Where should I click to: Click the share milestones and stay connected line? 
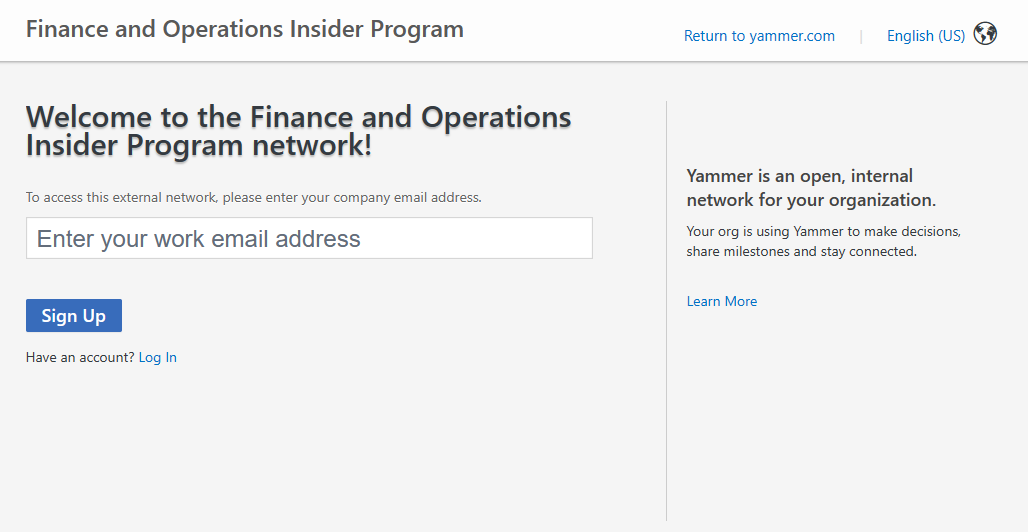801,251
